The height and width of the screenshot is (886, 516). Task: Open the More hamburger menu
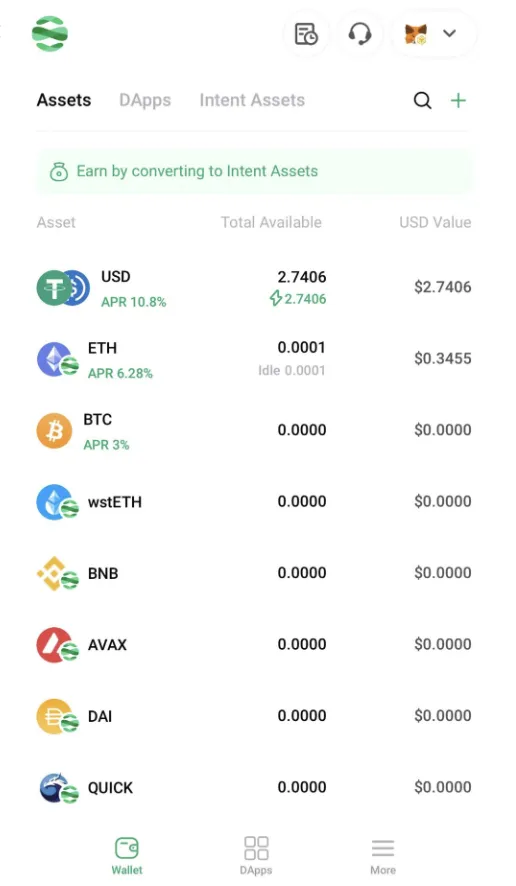[383, 855]
